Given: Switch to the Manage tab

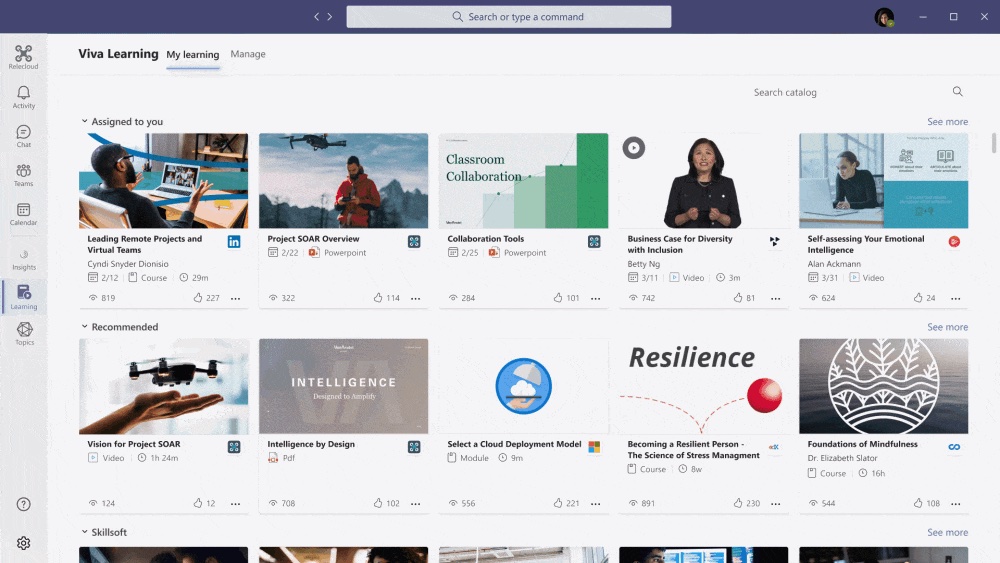Looking at the screenshot, I should pos(248,54).
